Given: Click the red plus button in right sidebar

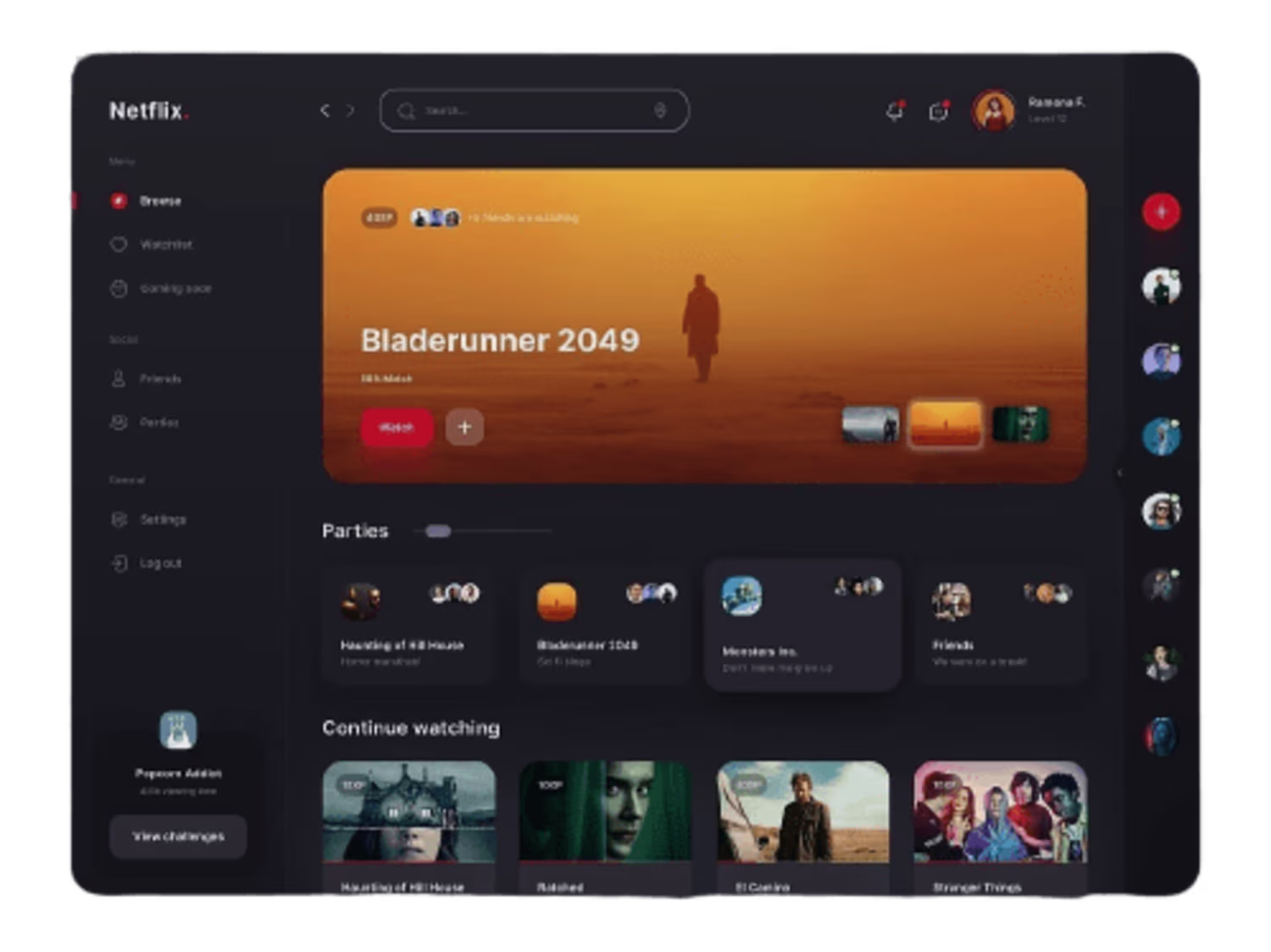Looking at the screenshot, I should click(1161, 212).
